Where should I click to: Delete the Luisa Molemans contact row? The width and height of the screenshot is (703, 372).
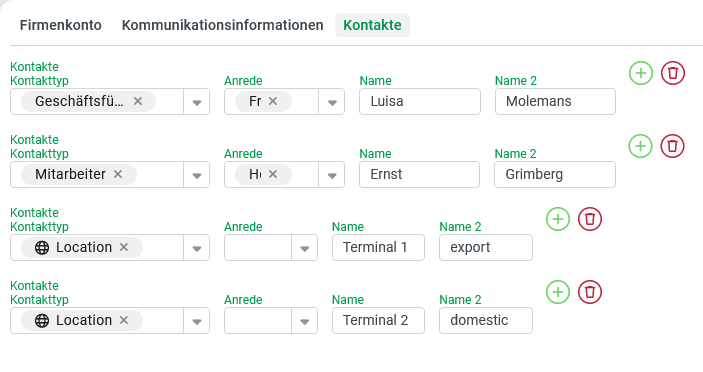point(673,73)
